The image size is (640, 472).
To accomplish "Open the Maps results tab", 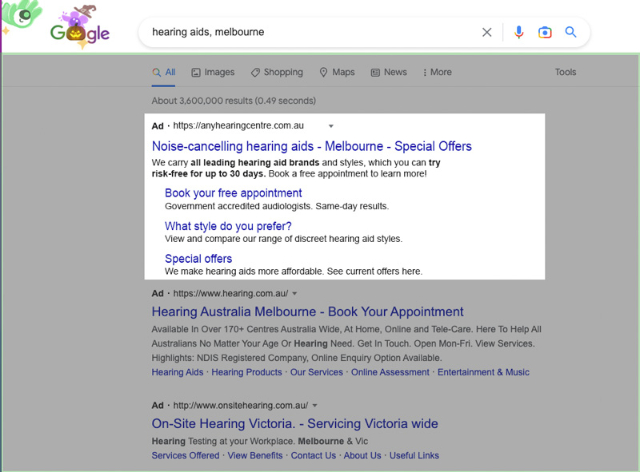I will 337,72.
